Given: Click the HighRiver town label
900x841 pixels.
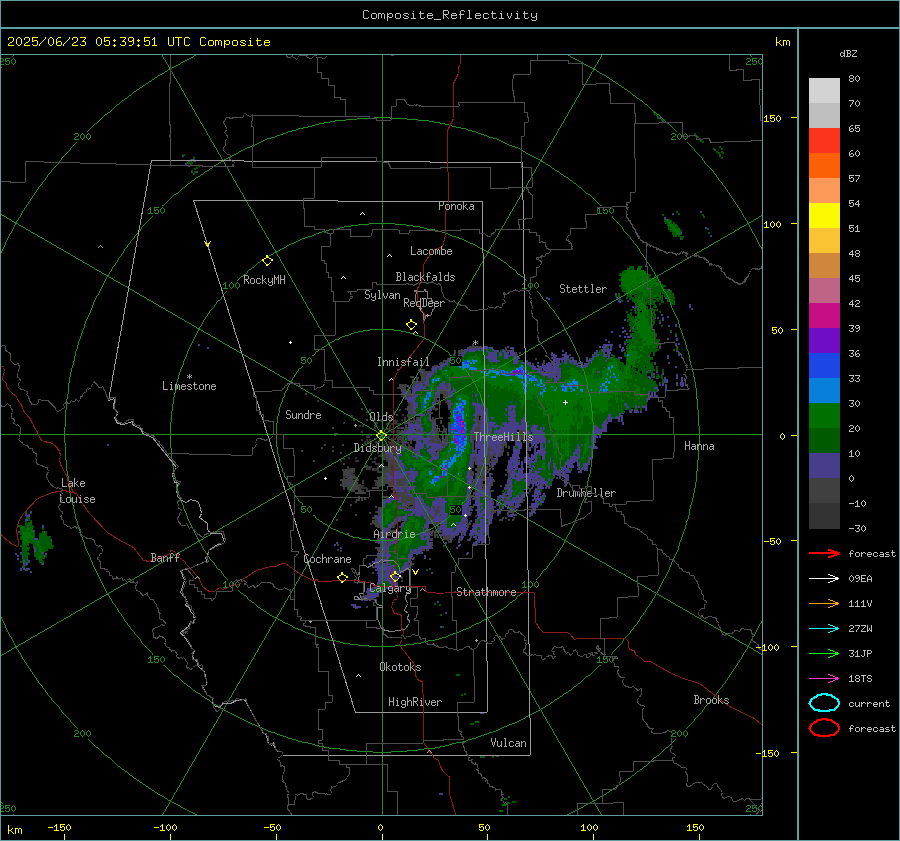Looking at the screenshot, I should tap(415, 702).
